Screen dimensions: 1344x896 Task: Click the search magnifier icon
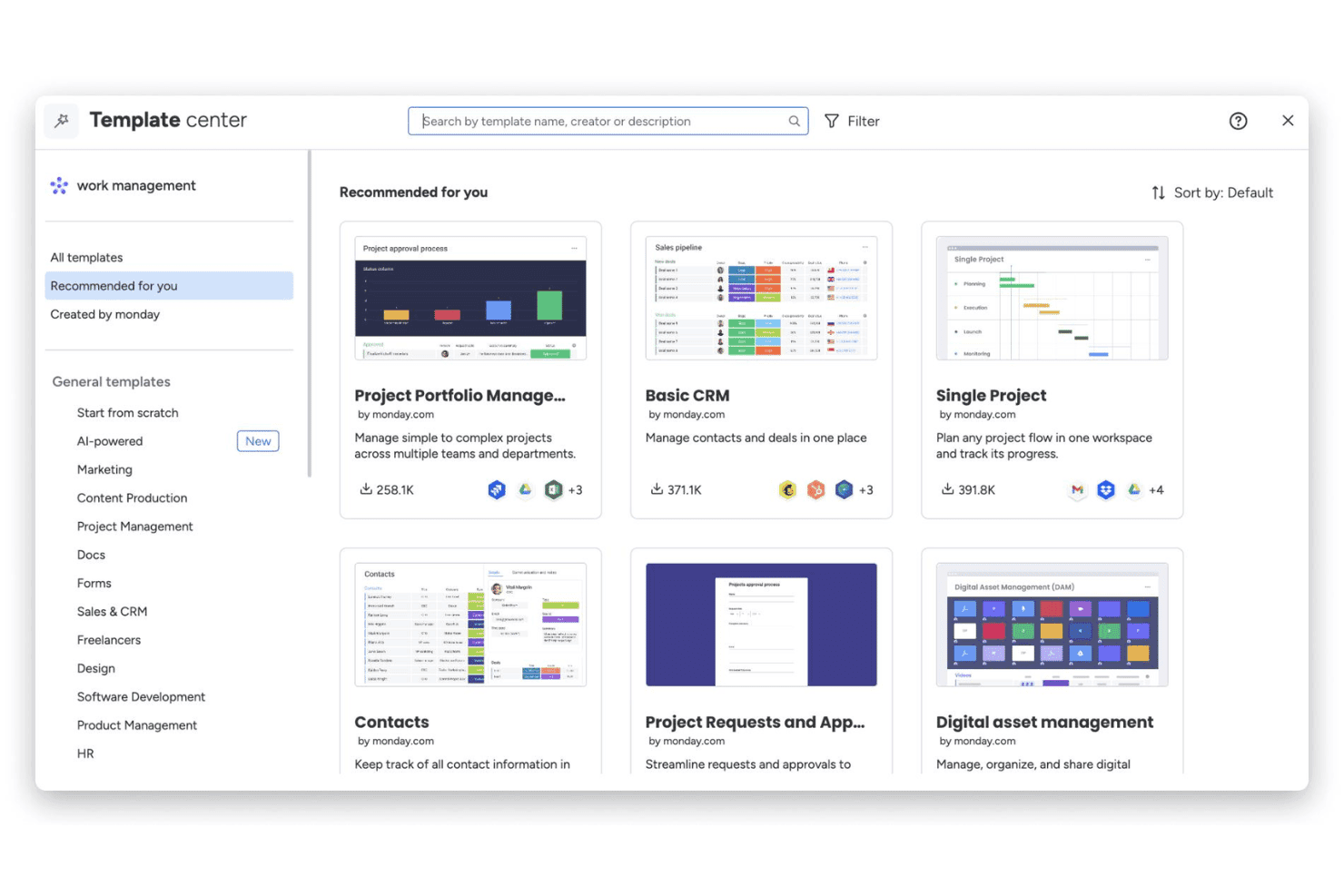click(x=795, y=121)
